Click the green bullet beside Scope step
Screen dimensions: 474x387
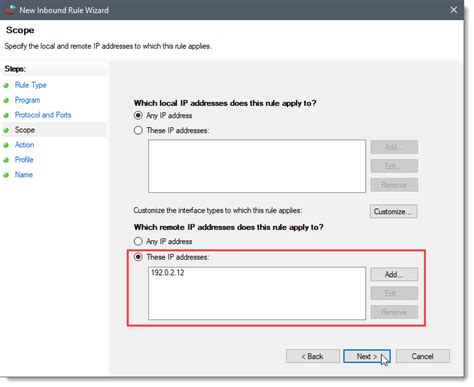(x=6, y=130)
